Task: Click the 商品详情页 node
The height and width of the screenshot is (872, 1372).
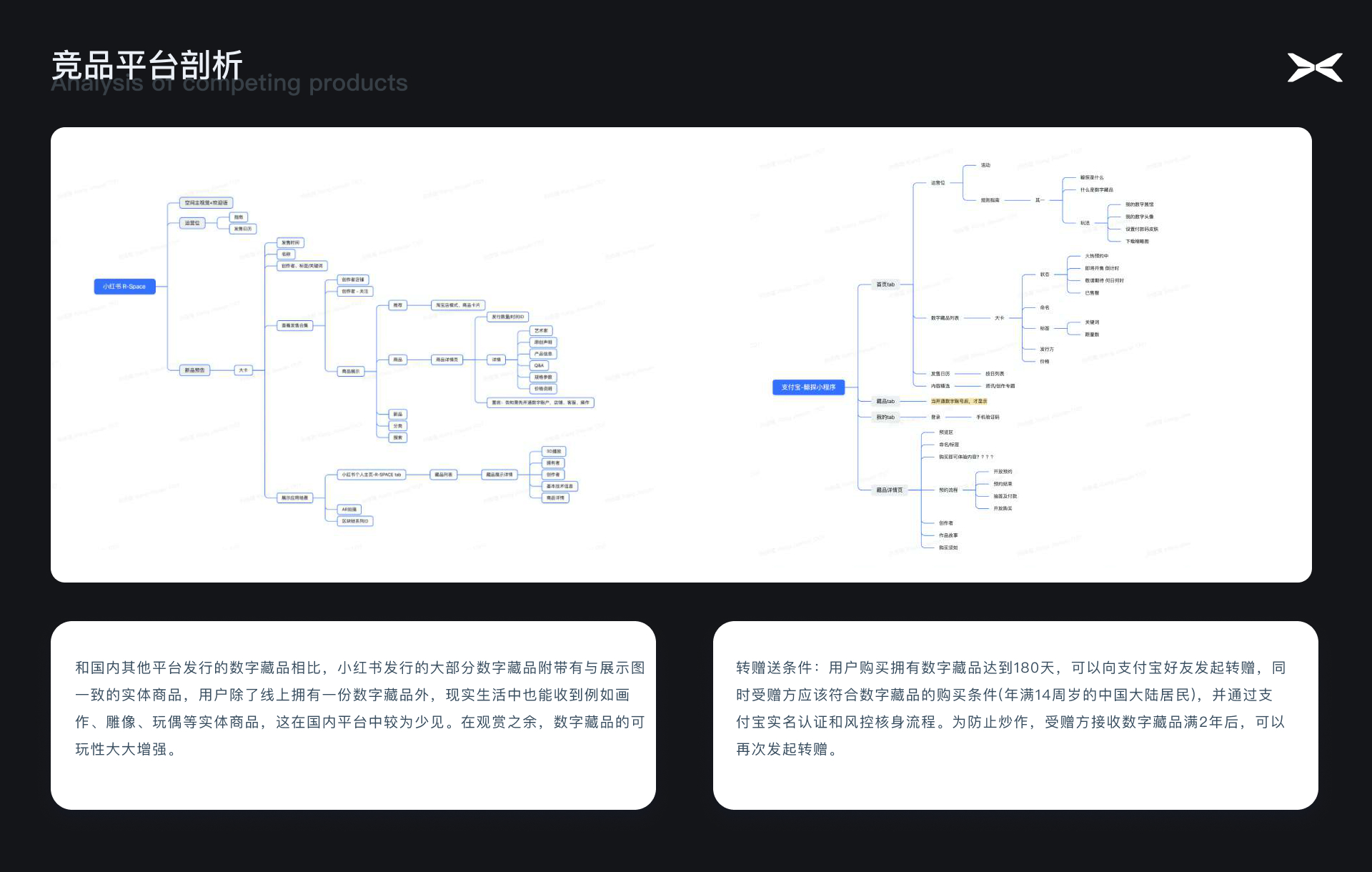Action: coord(447,360)
